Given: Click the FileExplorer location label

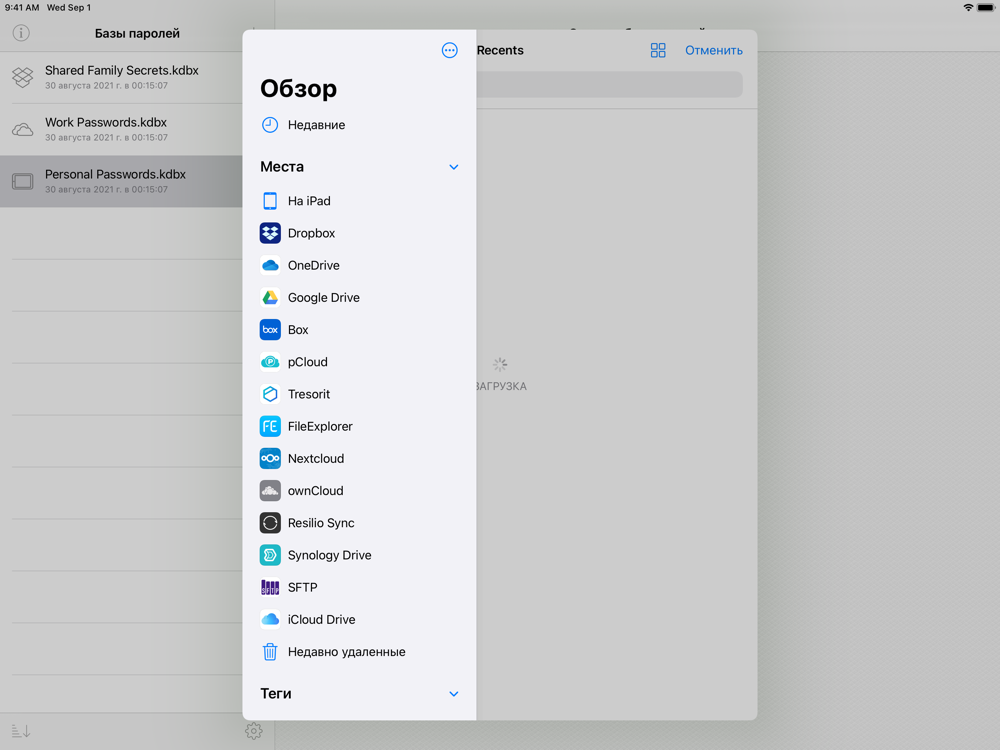Looking at the screenshot, I should point(320,427).
